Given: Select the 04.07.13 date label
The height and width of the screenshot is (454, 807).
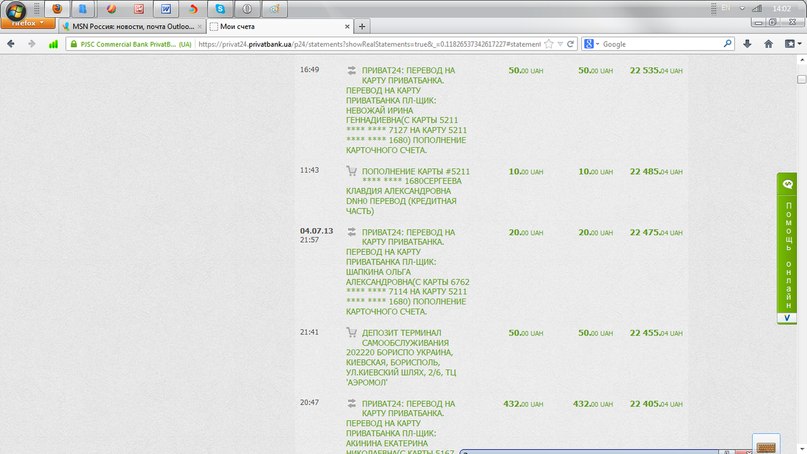Looking at the screenshot, I should (x=317, y=231).
